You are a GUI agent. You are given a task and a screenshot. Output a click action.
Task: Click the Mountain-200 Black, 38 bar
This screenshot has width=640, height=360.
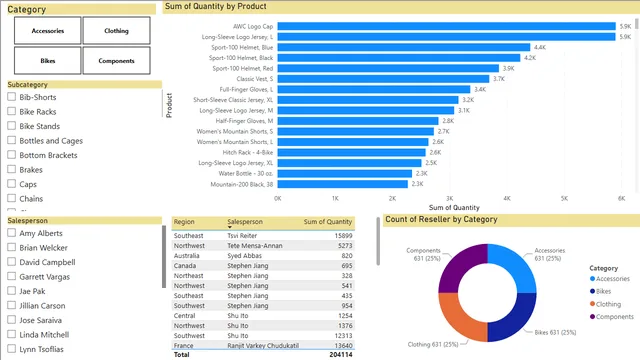coord(342,184)
